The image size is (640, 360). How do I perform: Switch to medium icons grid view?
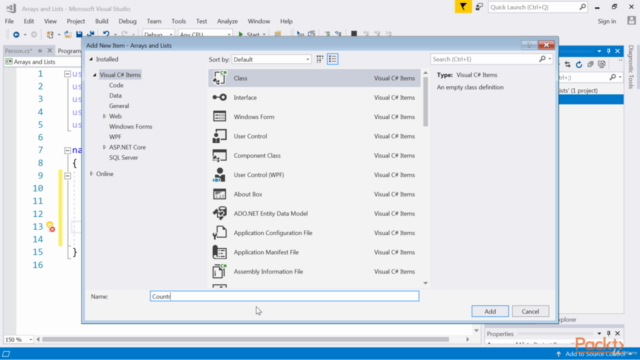tap(320, 59)
